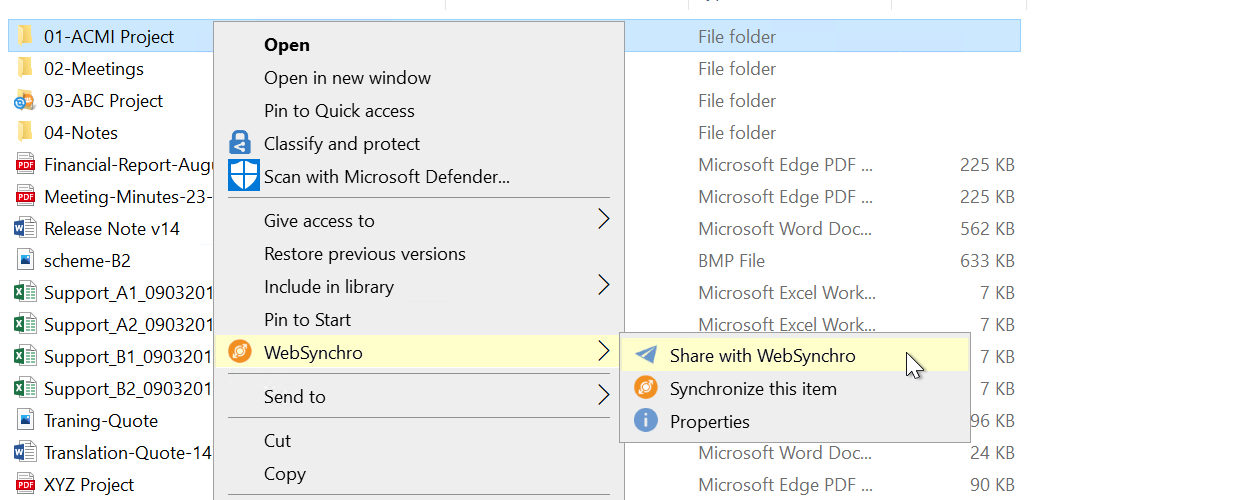The height and width of the screenshot is (500, 1239).
Task: Expand the Send to submenu arrow
Action: 603,396
